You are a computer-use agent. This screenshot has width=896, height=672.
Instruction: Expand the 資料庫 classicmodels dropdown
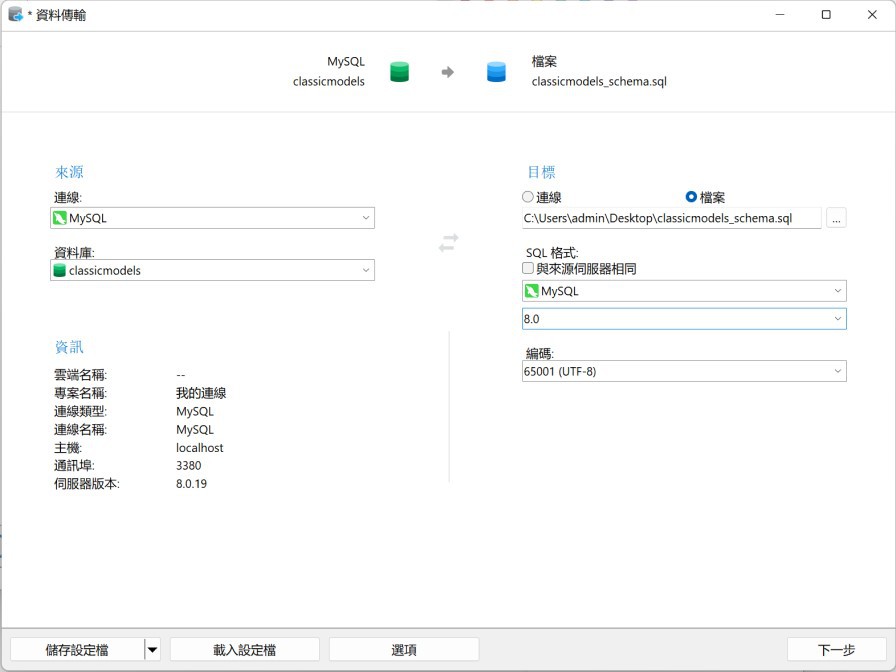click(366, 270)
